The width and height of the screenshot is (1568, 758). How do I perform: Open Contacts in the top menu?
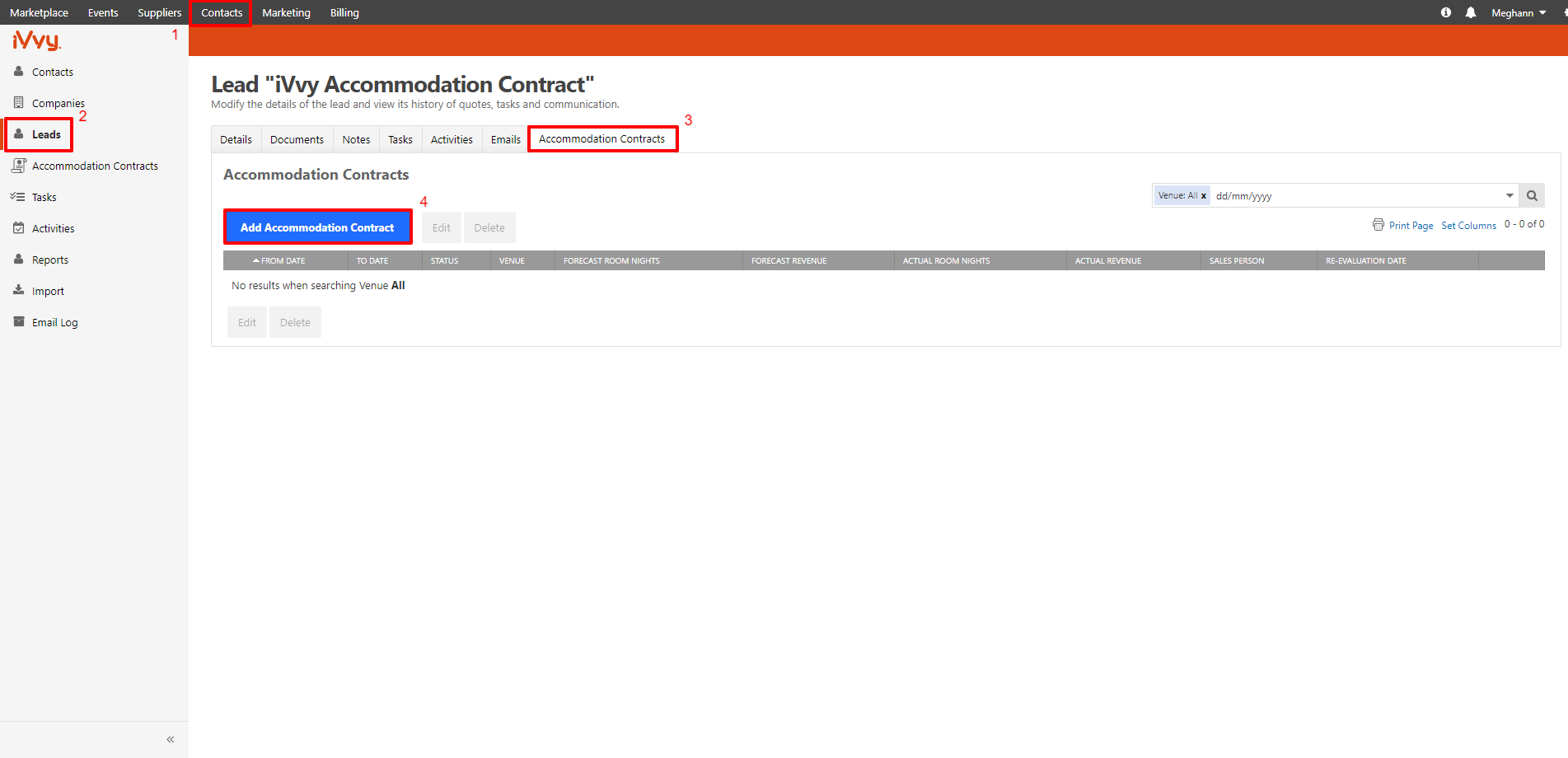pos(222,13)
